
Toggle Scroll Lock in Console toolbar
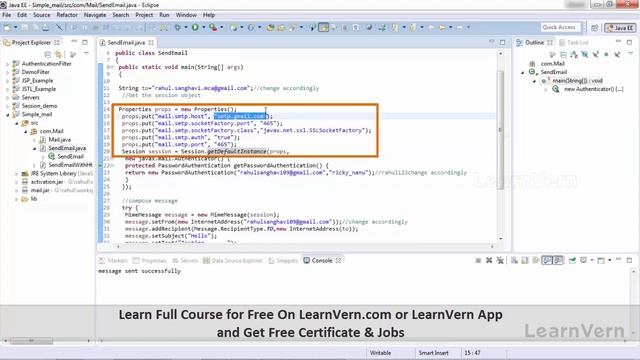(525, 260)
